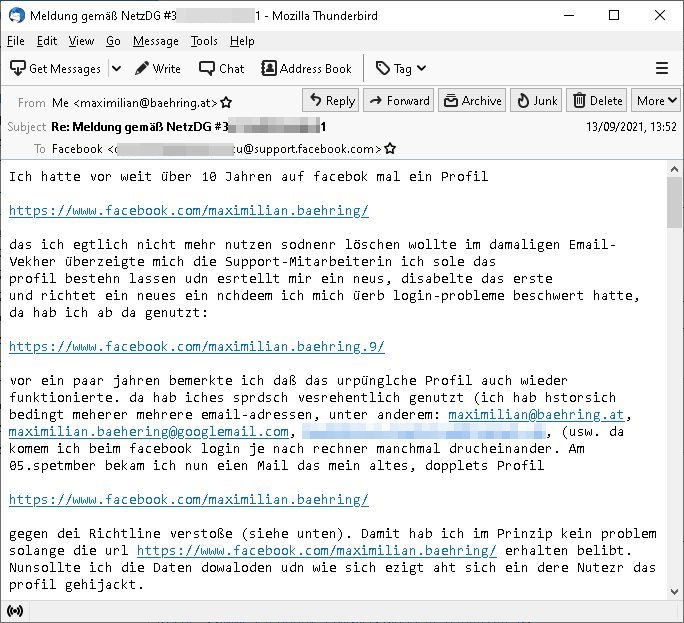Minimize the Thunderbird window

point(568,15)
